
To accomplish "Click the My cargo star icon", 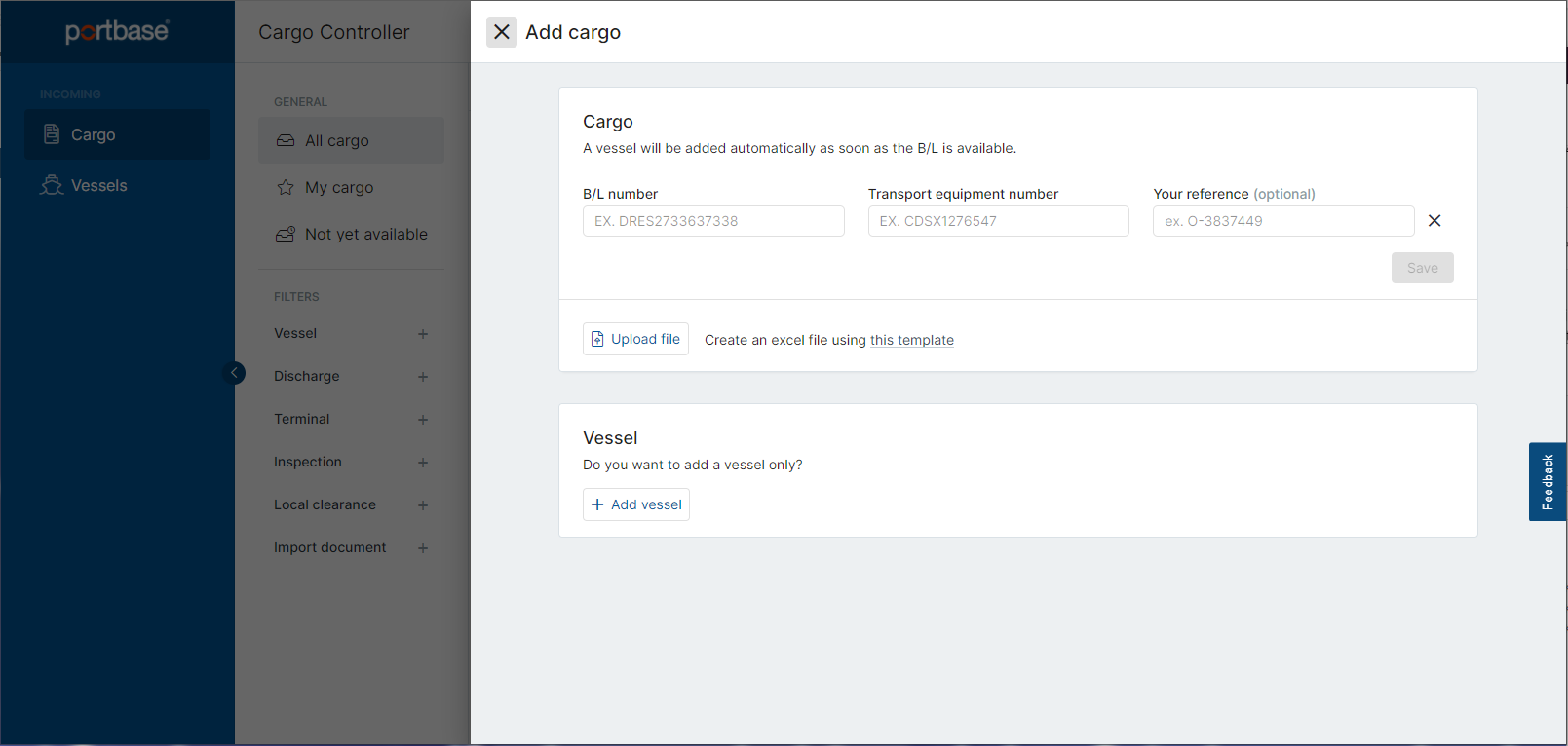I will click(286, 187).
